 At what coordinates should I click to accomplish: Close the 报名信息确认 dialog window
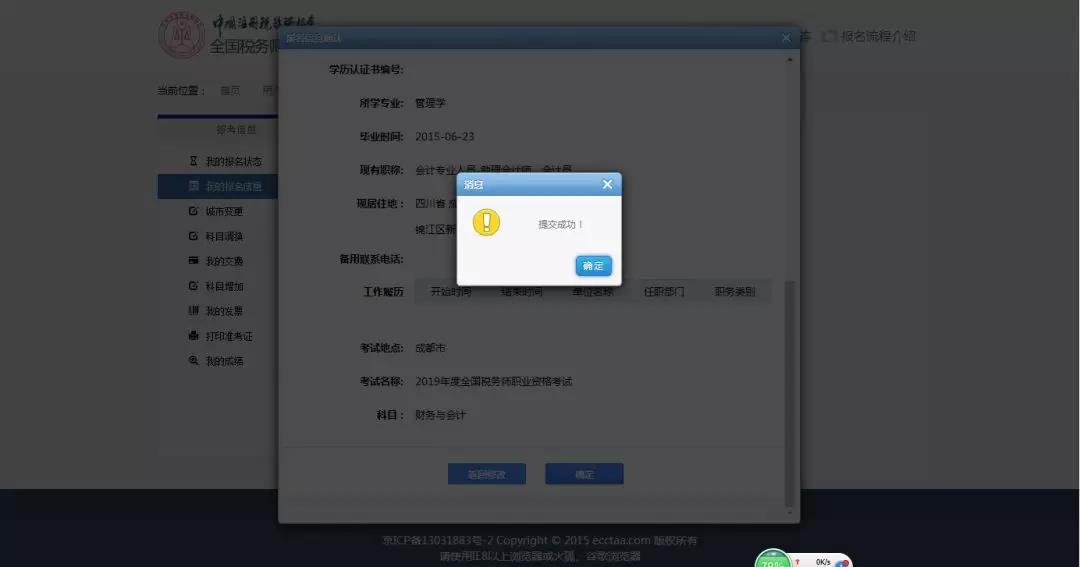(786, 38)
